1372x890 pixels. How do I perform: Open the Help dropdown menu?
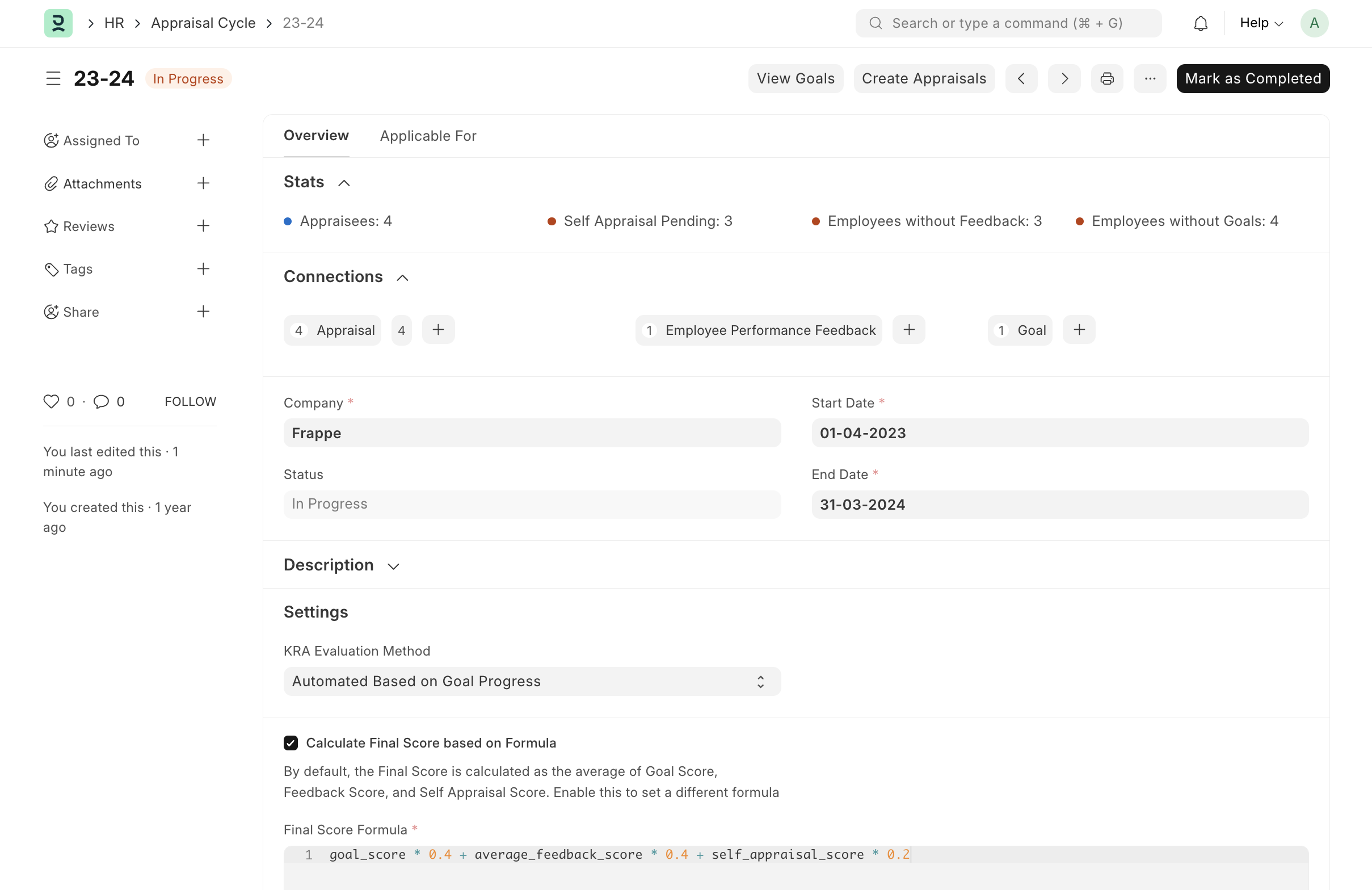pyautogui.click(x=1261, y=23)
